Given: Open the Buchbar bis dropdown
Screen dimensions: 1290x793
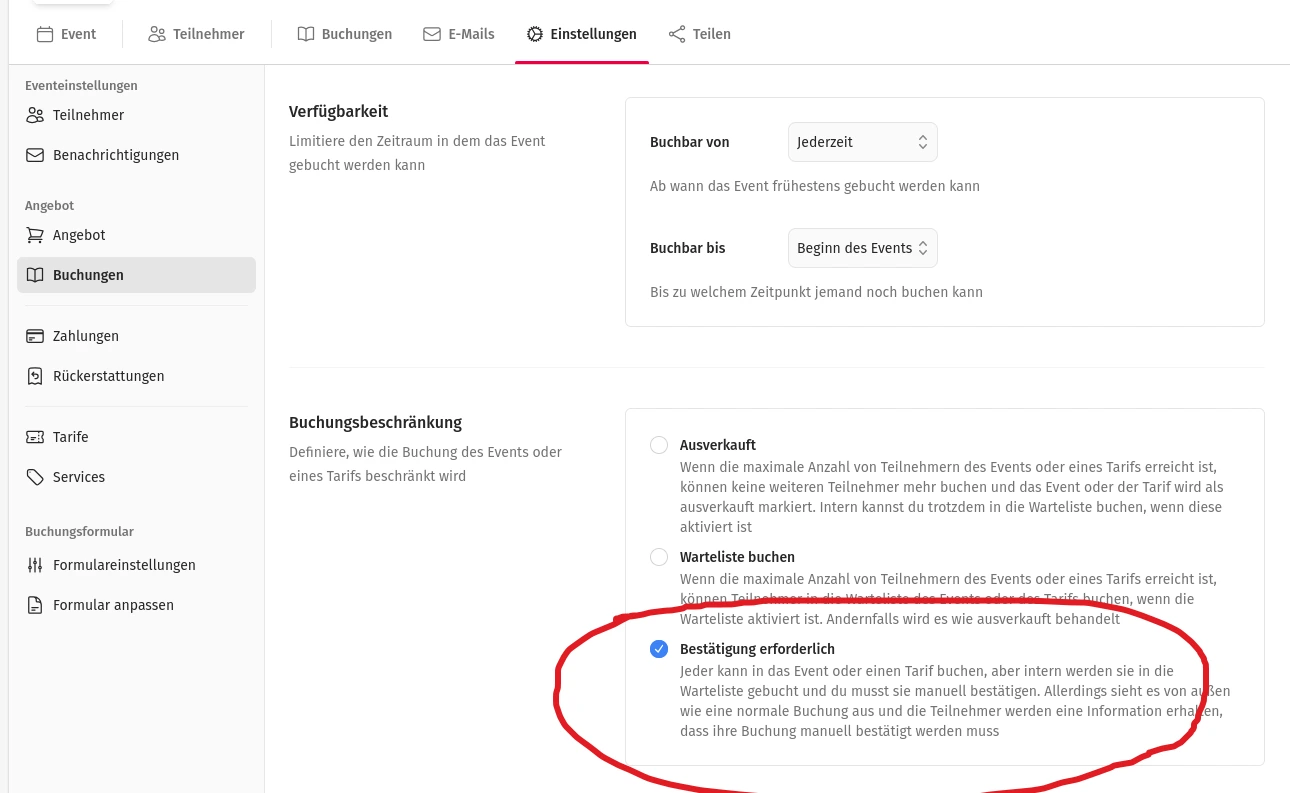Looking at the screenshot, I should tap(862, 248).
